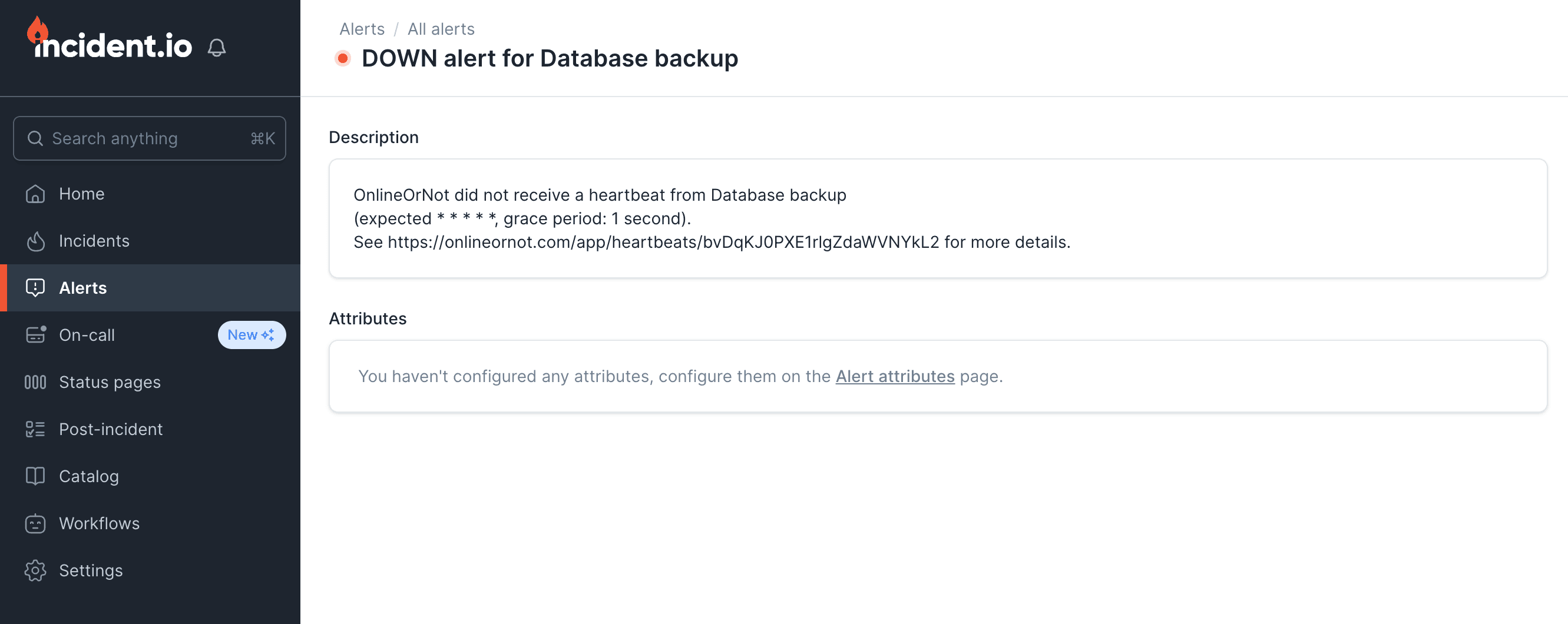
Task: Open the On-call sidebar icon
Action: pyautogui.click(x=36, y=334)
